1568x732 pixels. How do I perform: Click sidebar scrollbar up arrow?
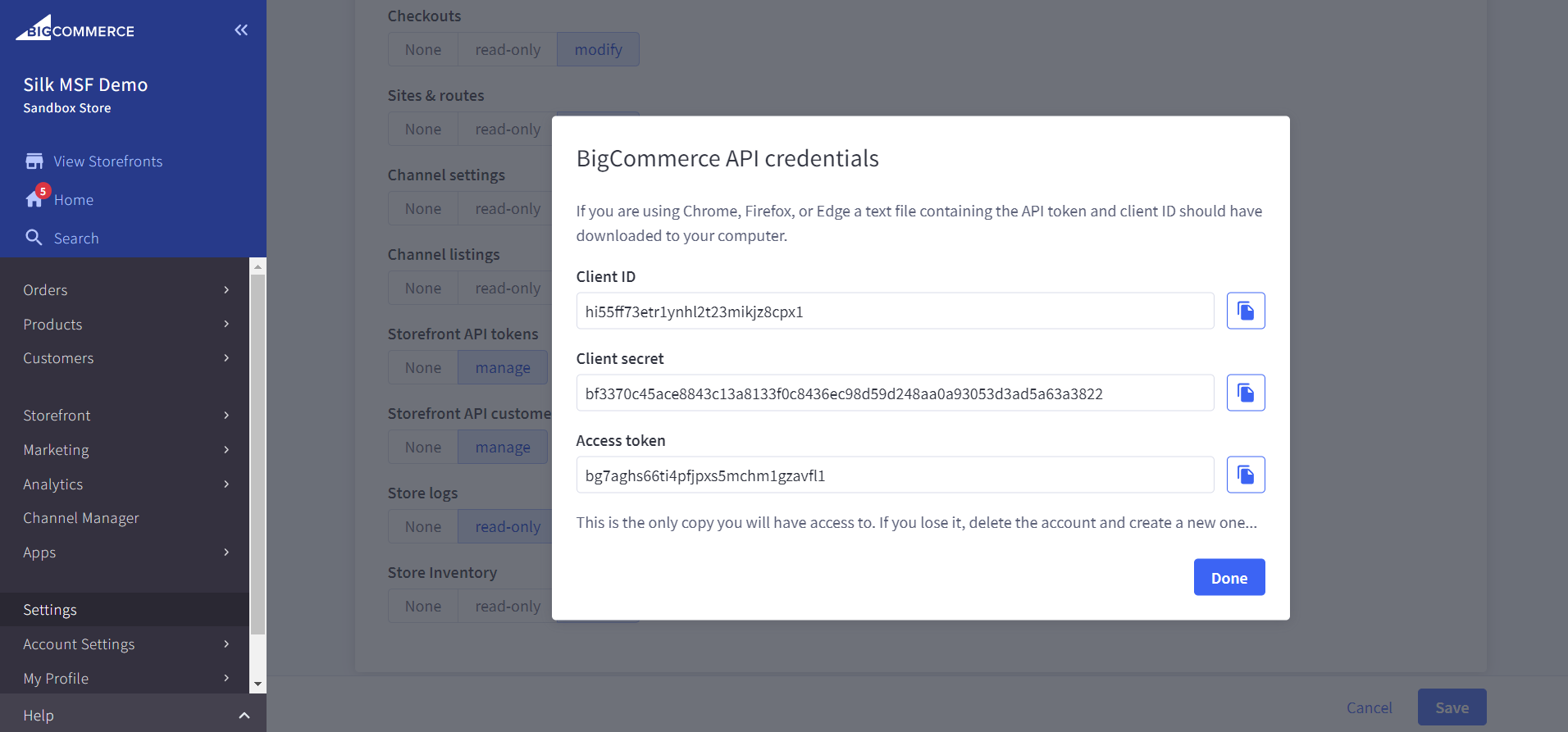[258, 266]
